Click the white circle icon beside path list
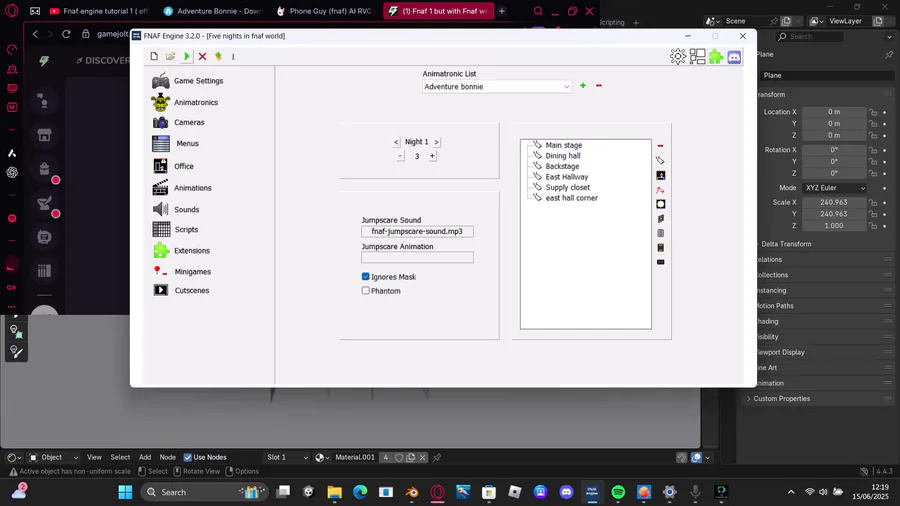The image size is (900, 506). 661,204
